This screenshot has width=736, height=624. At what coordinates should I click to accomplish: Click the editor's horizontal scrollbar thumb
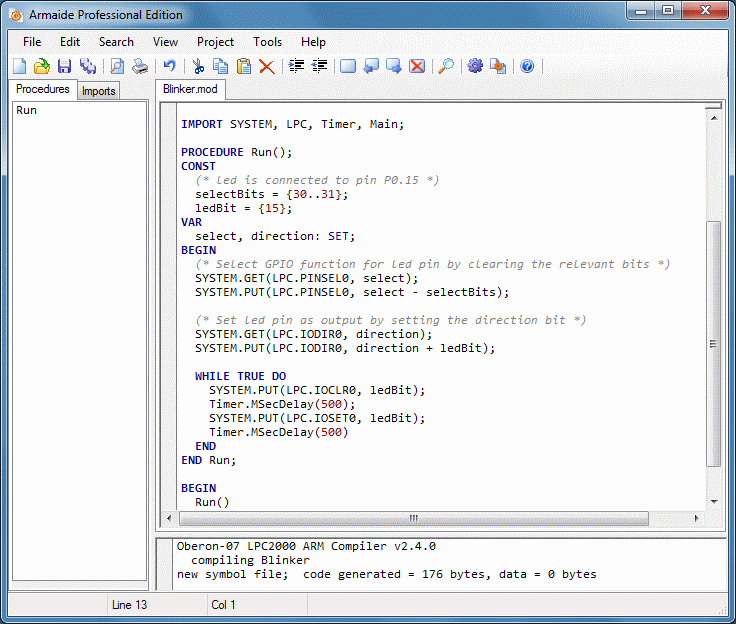click(413, 518)
